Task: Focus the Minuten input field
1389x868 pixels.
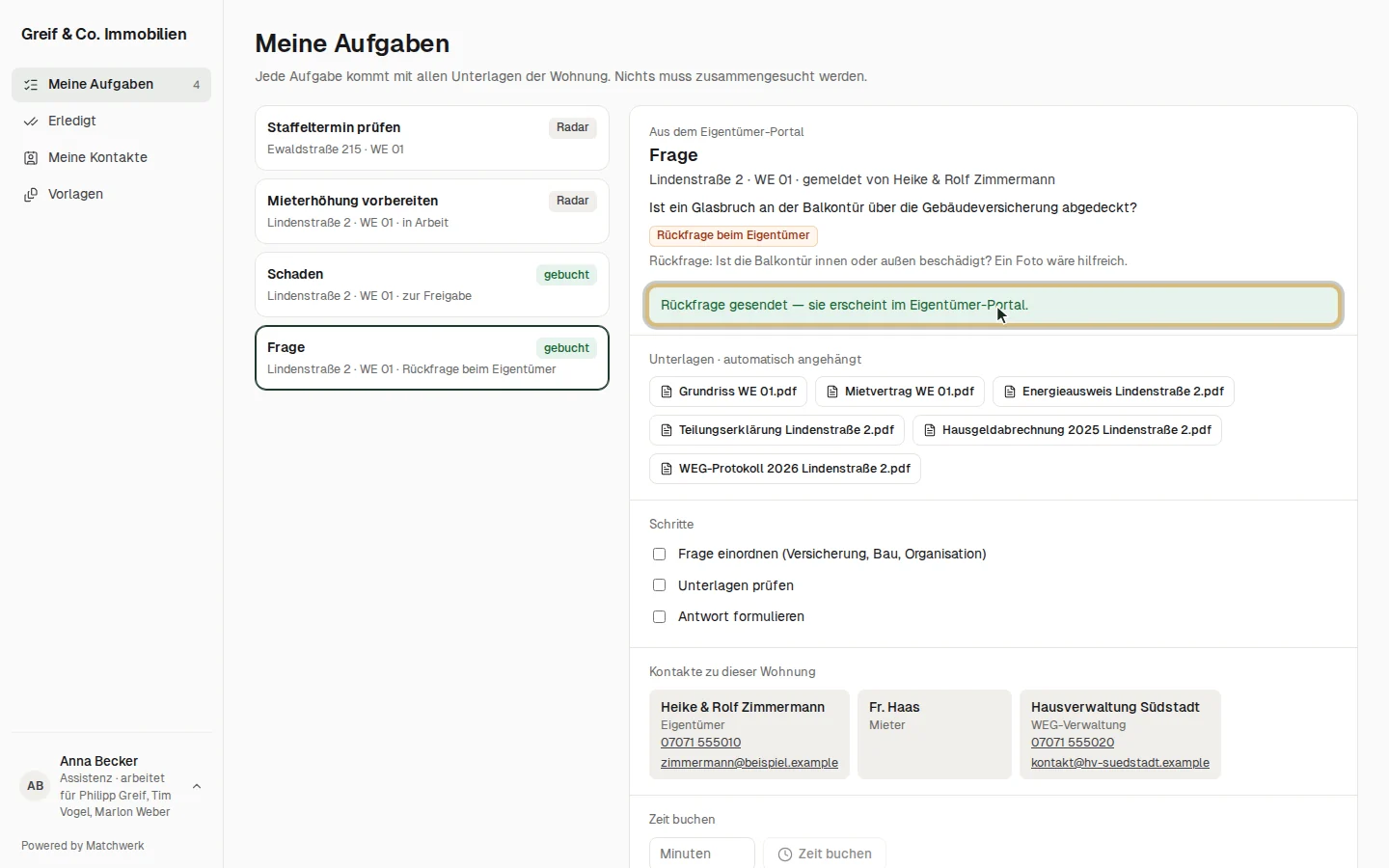Action: click(702, 854)
